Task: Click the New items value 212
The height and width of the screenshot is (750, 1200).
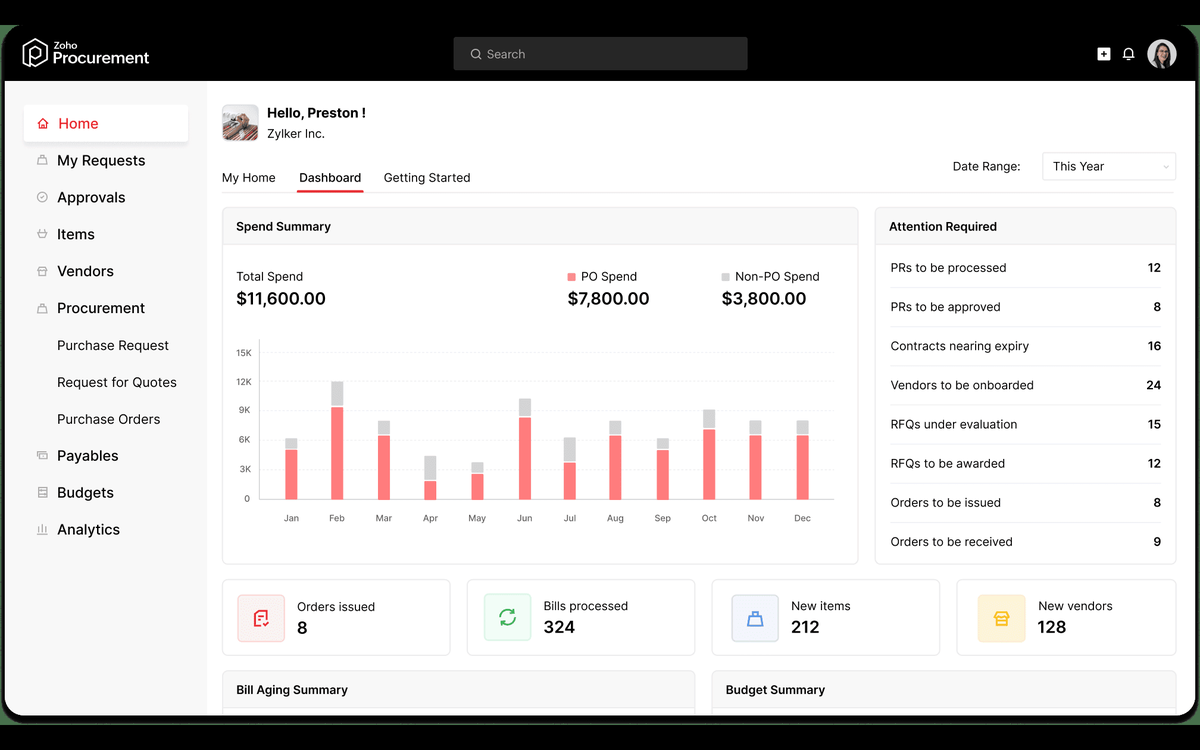Action: [805, 627]
